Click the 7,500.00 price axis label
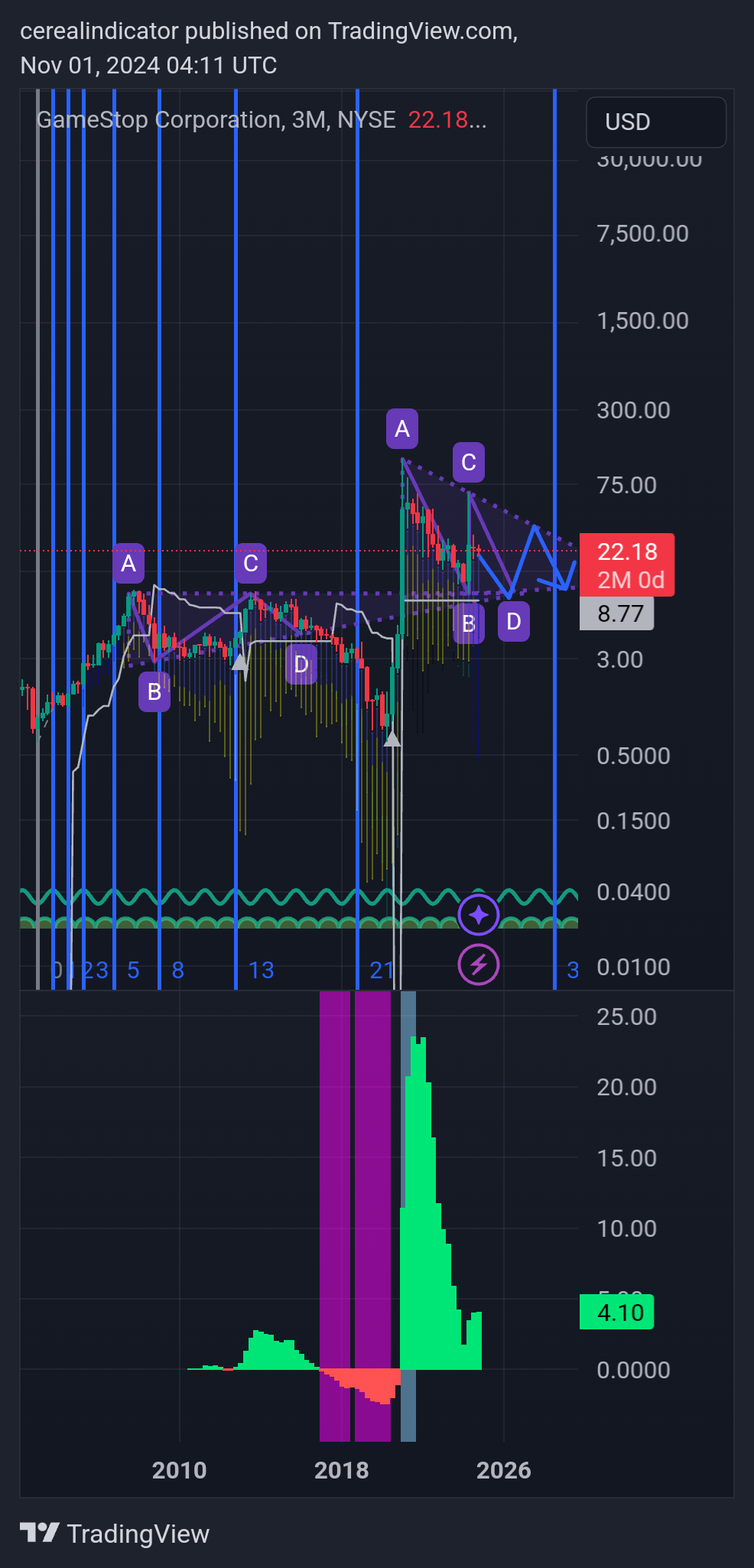This screenshot has width=754, height=1568. pyautogui.click(x=643, y=233)
